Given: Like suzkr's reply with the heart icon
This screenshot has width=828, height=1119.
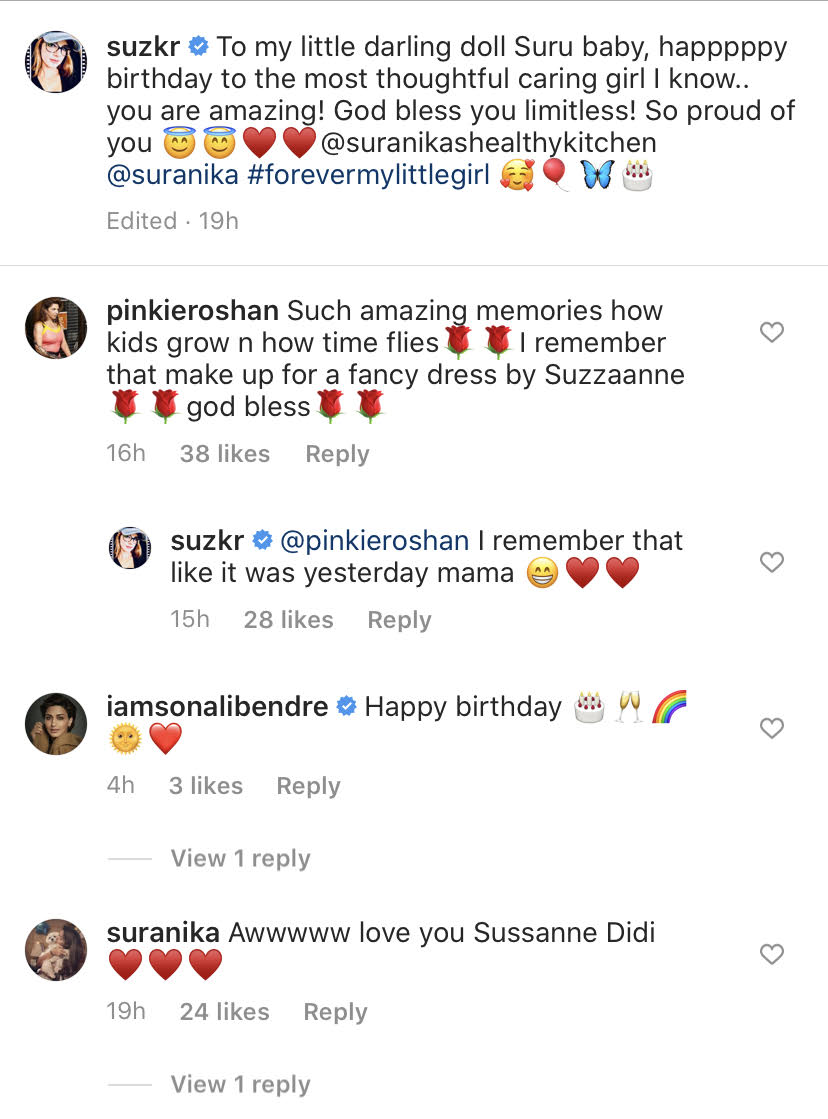Looking at the screenshot, I should [771, 562].
